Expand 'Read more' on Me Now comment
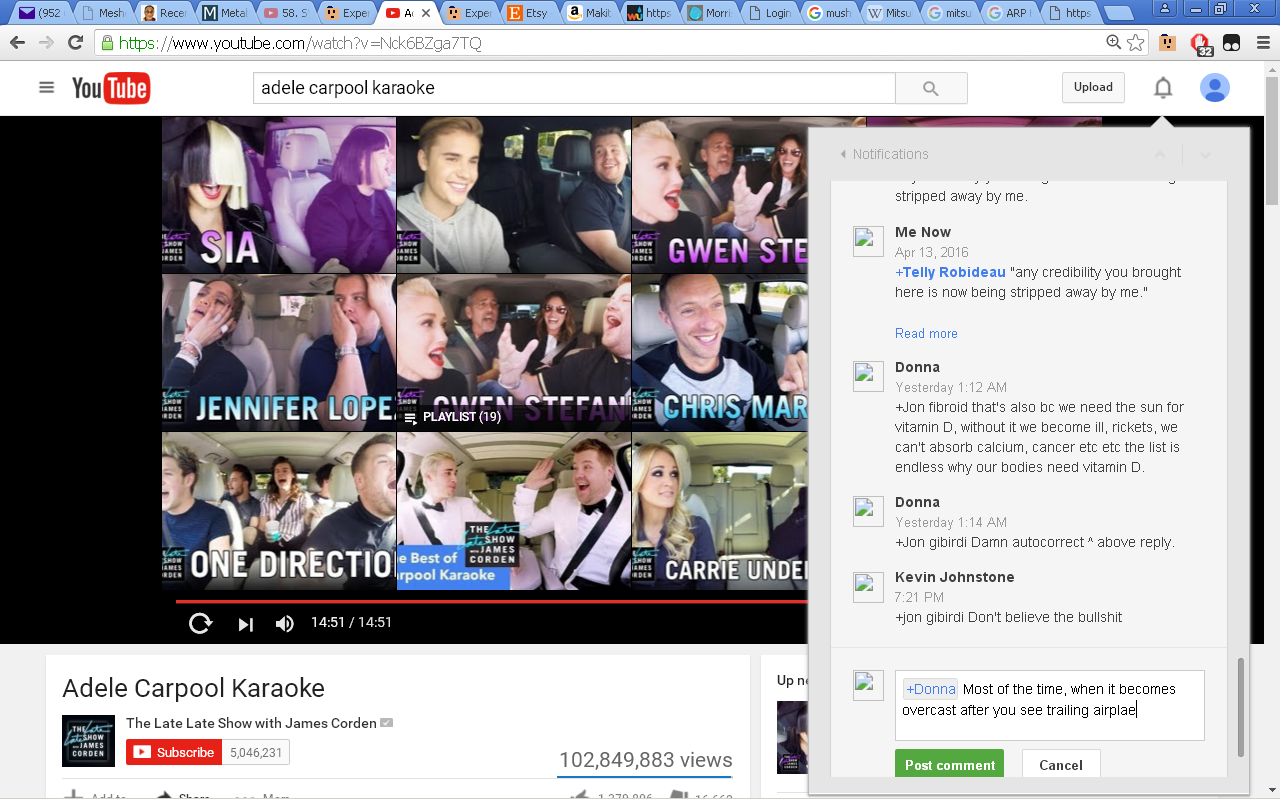Viewport: 1280px width, 800px height. click(926, 333)
